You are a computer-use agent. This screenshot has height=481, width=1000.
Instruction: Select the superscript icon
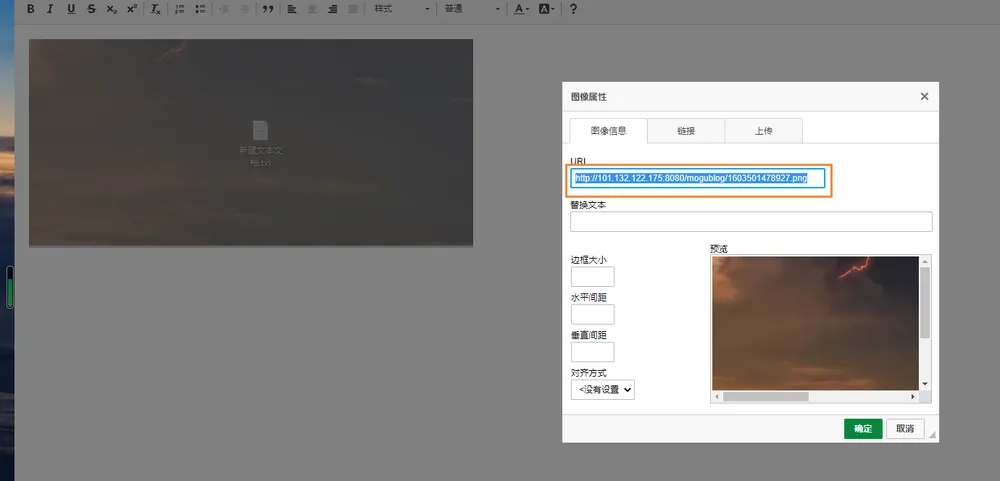pos(131,9)
